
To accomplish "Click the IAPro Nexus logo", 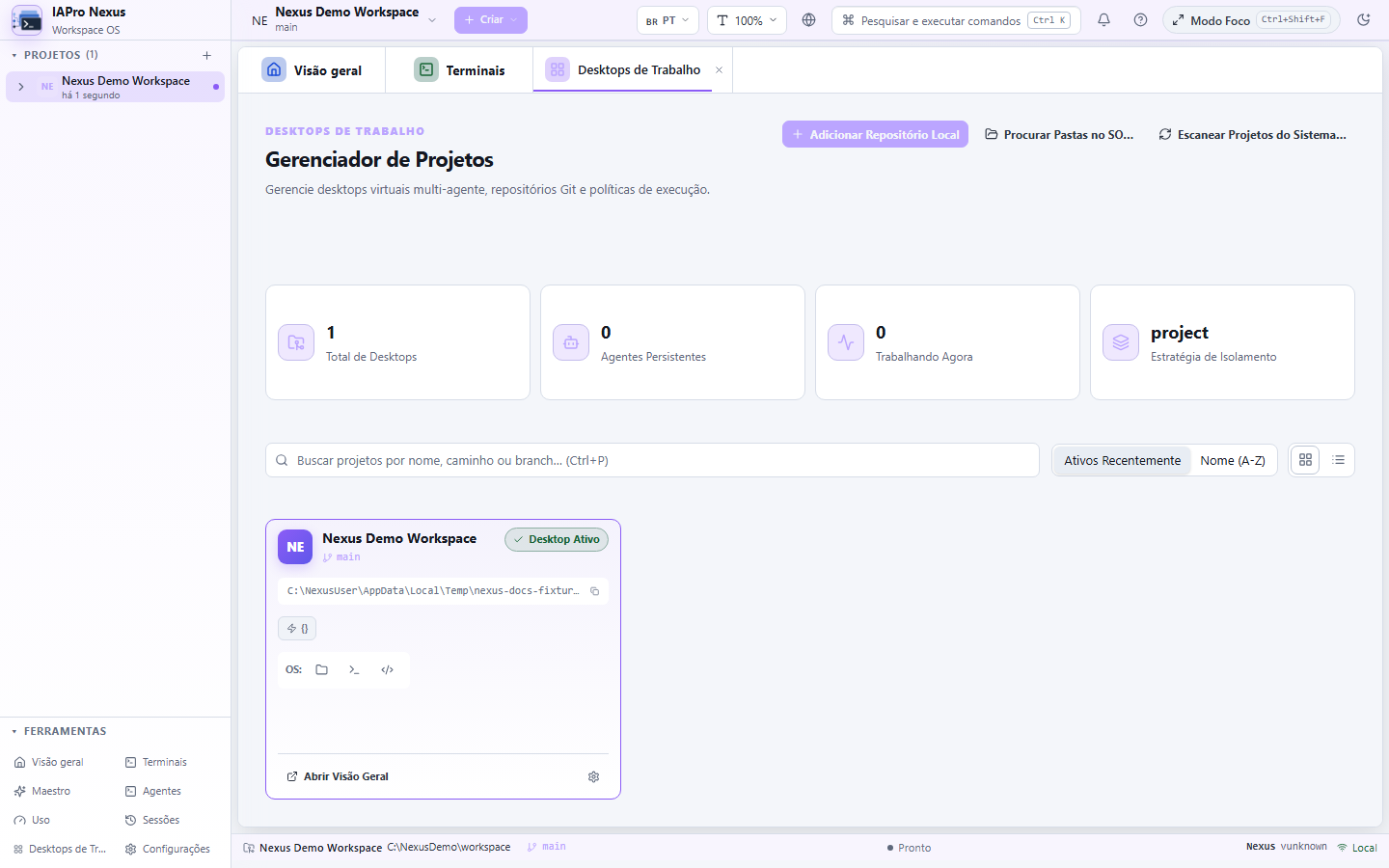I will [x=27, y=20].
